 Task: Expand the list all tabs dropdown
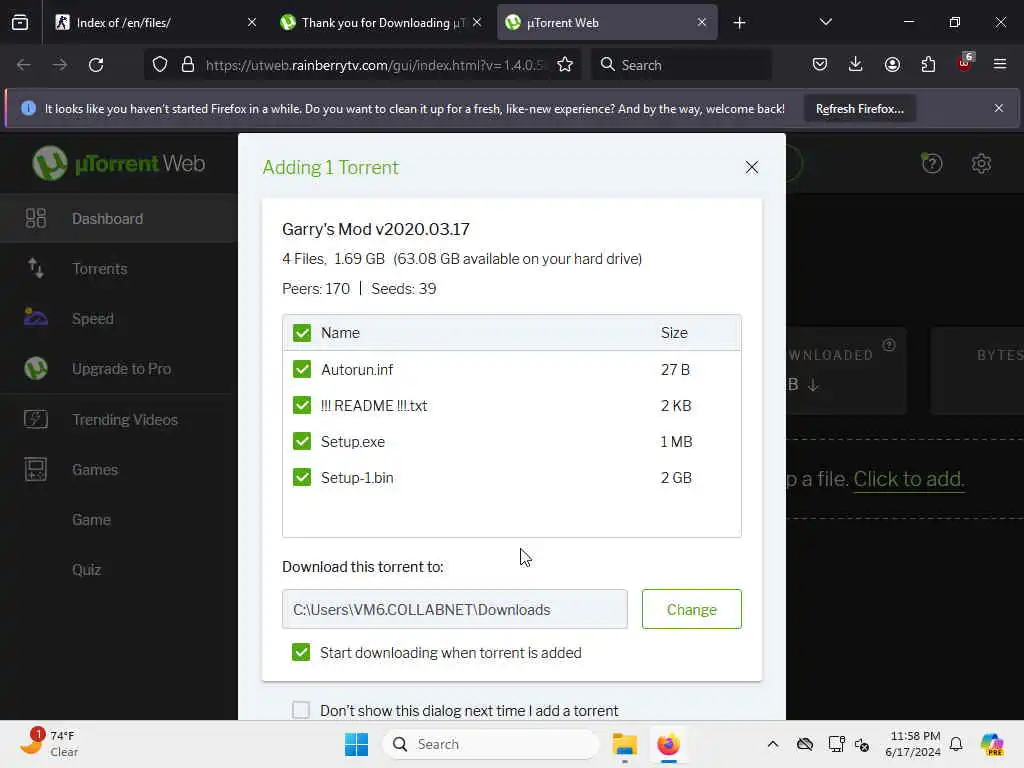[x=825, y=22]
